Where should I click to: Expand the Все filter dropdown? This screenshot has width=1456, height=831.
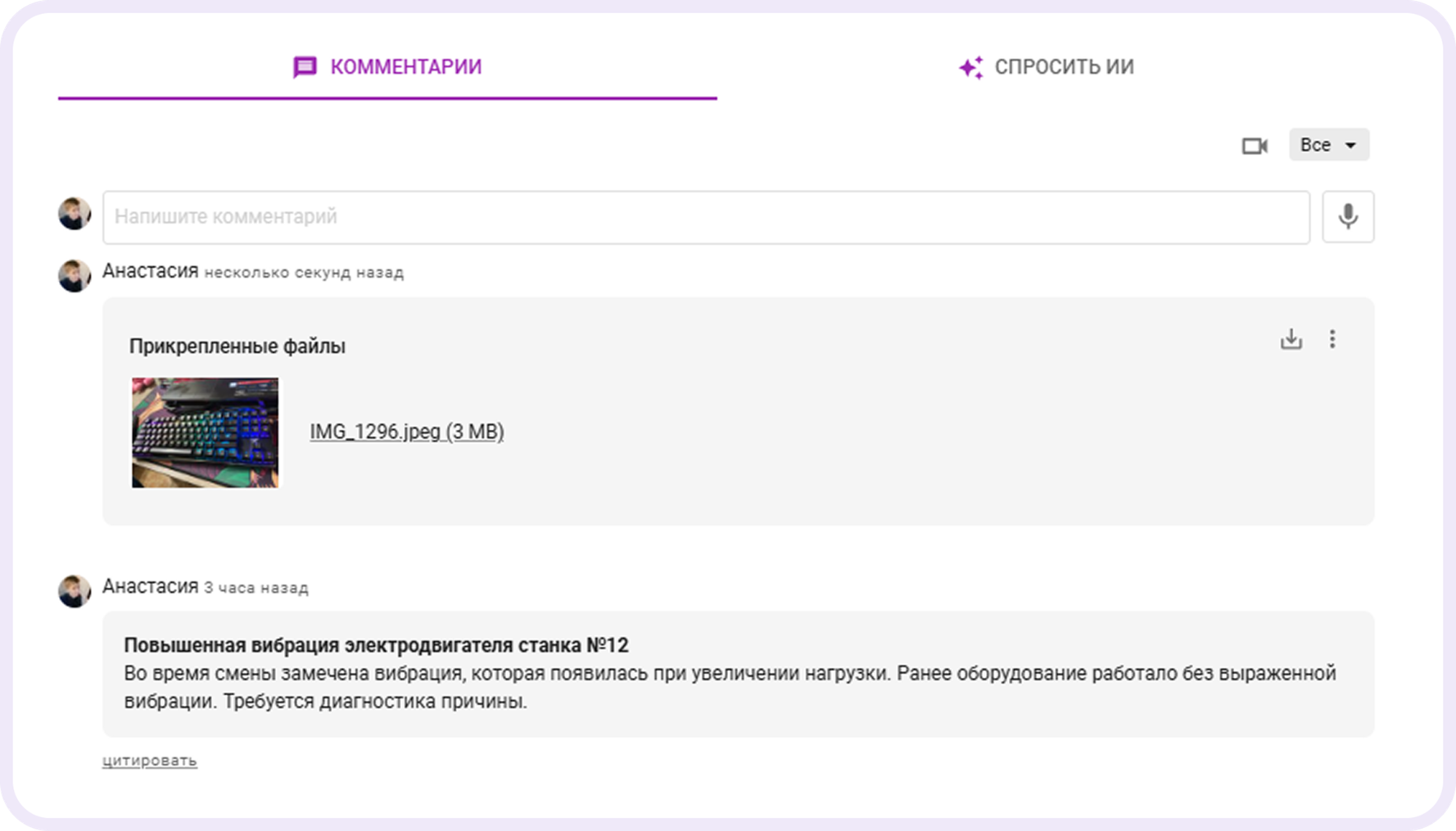click(1329, 145)
